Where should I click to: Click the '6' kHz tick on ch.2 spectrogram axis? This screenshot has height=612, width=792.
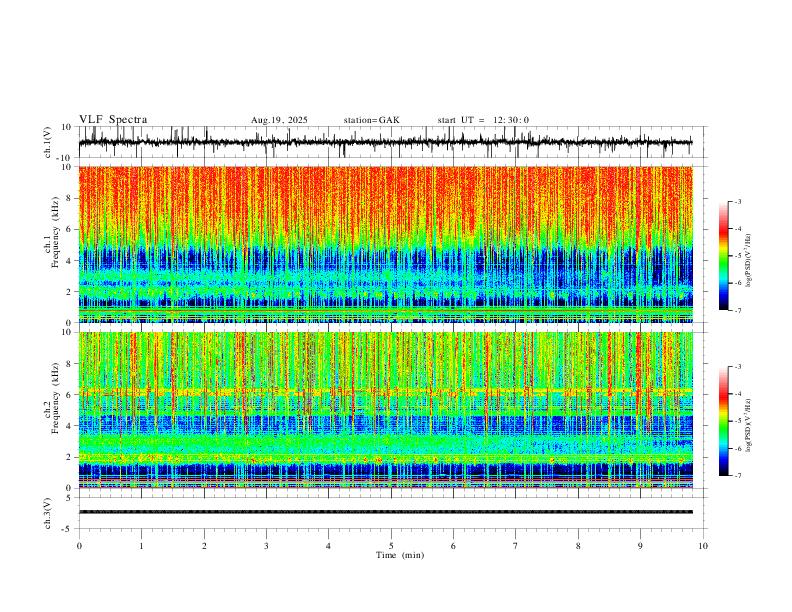[69, 395]
